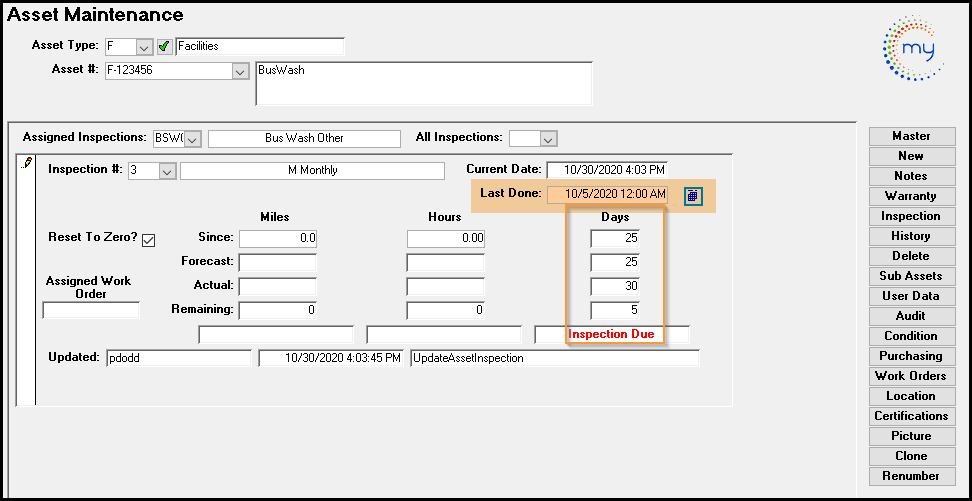Image resolution: width=972 pixels, height=501 pixels.
Task: Open the History view
Action: tap(911, 236)
